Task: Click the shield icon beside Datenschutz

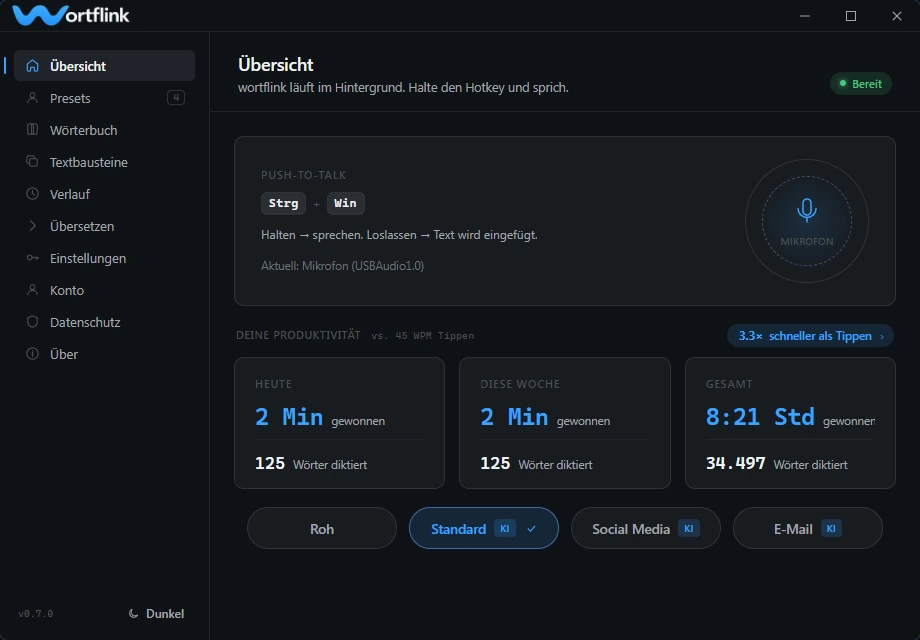Action: click(32, 321)
